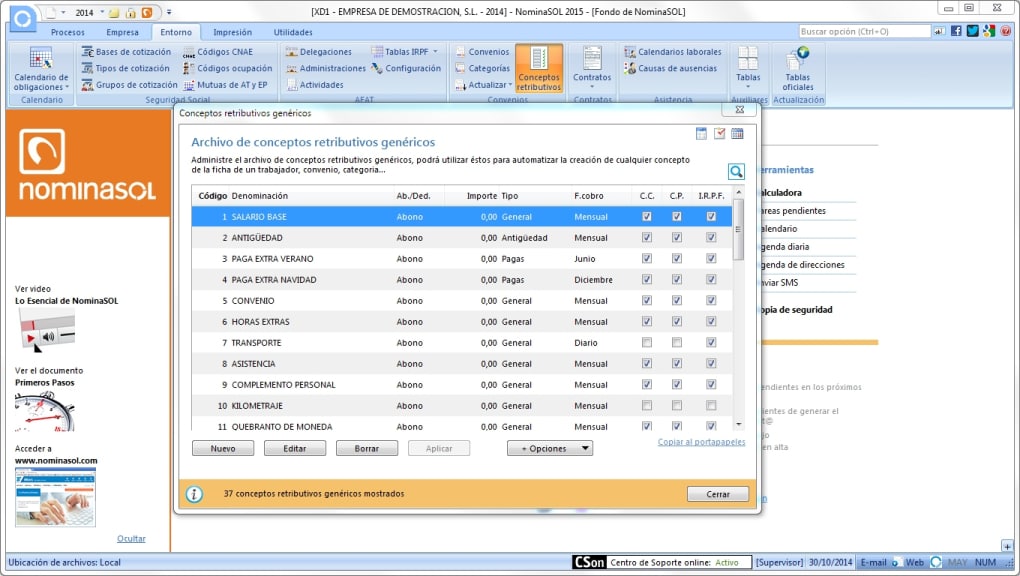Click the Borrar button

click(367, 448)
